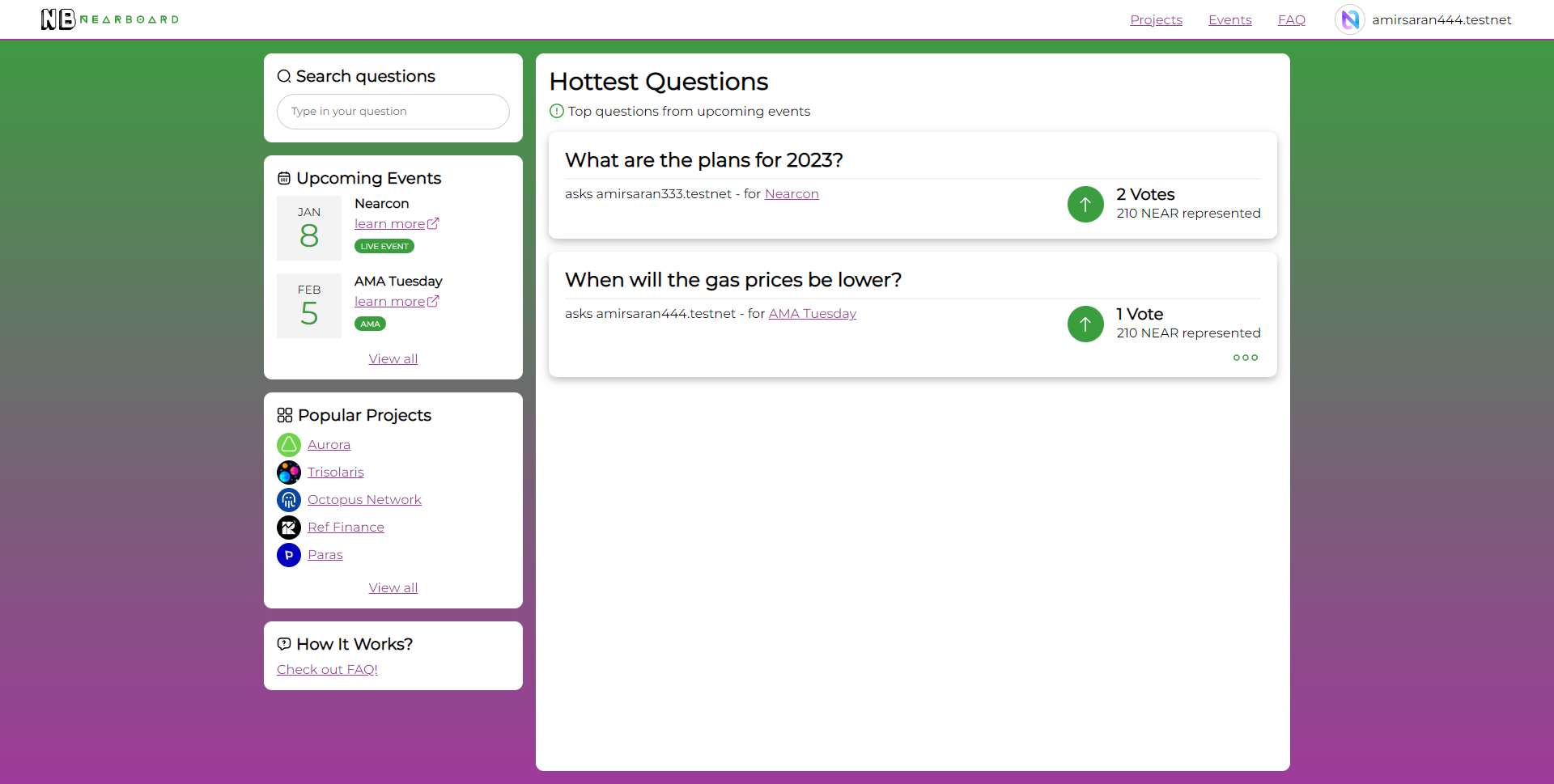The image size is (1554, 784).
Task: Click the info icon by Top questions
Action: pyautogui.click(x=557, y=111)
